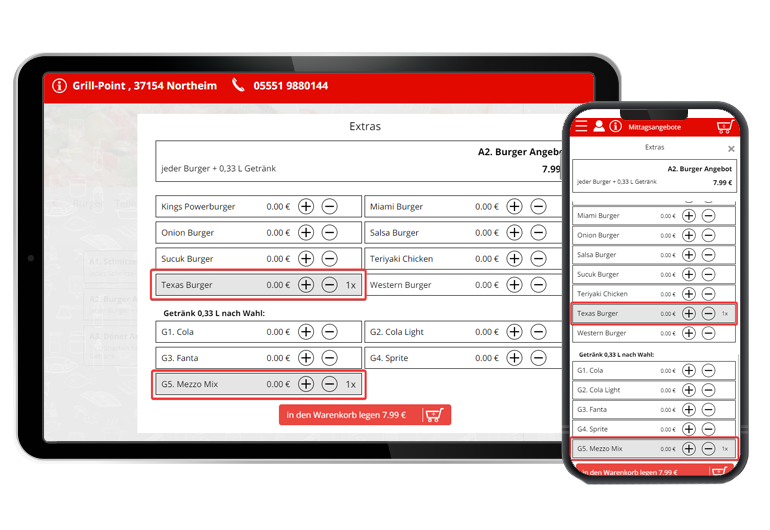Increase Texas Burger quantity on tablet

306,284
